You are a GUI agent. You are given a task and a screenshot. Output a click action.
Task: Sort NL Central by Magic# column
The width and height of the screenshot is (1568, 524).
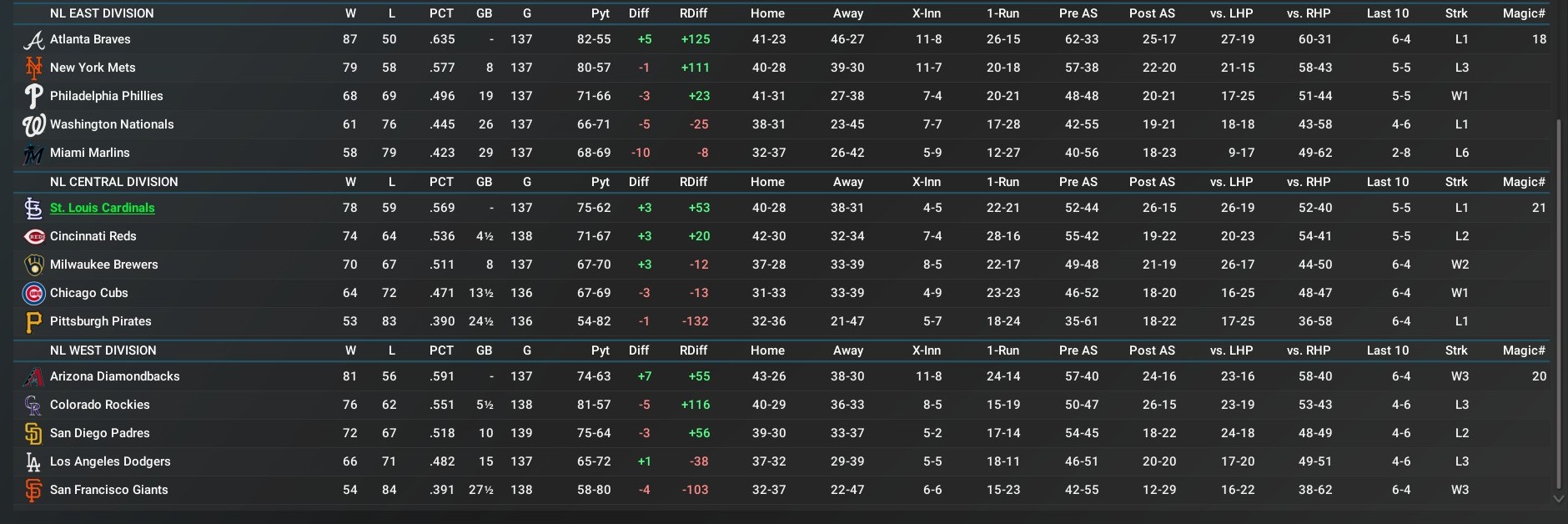tap(1524, 182)
